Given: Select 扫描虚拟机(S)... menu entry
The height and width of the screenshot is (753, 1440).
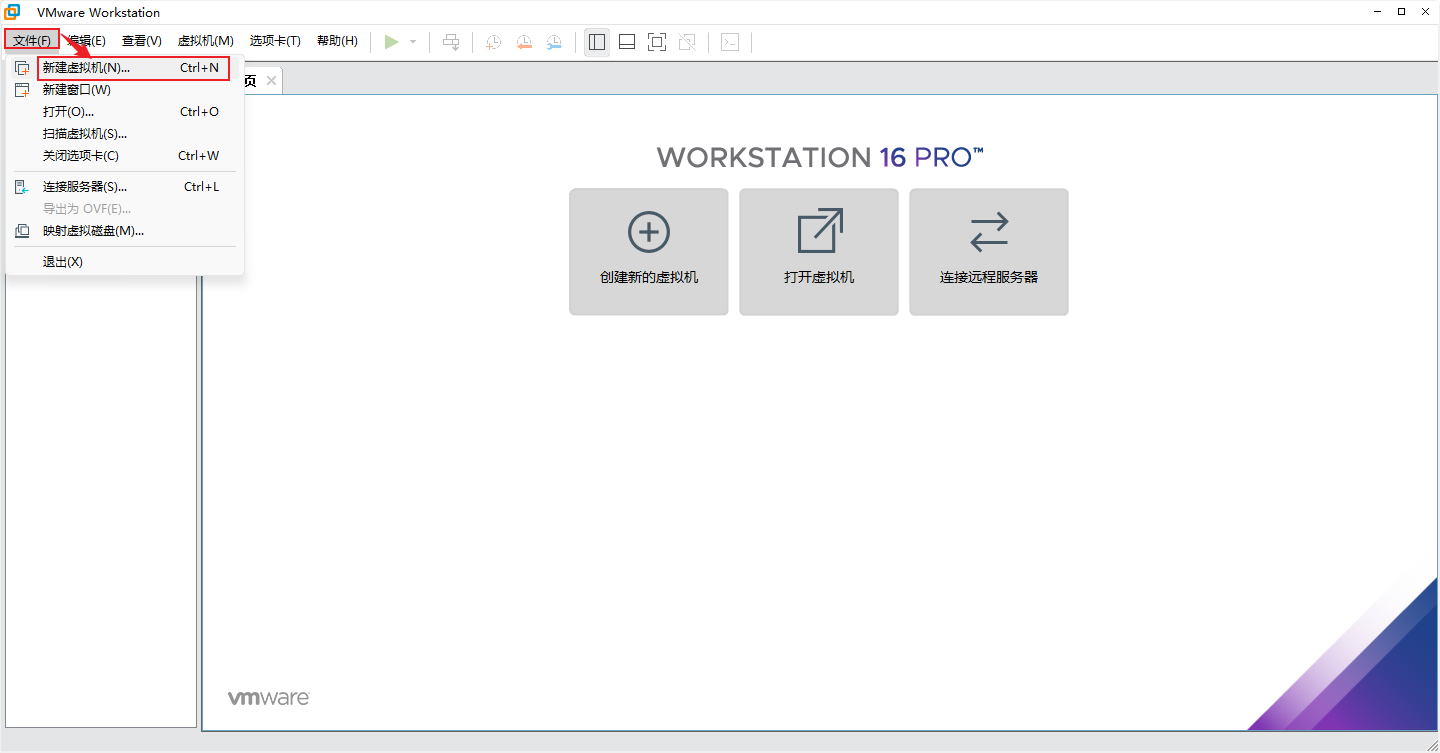Looking at the screenshot, I should coord(125,134).
